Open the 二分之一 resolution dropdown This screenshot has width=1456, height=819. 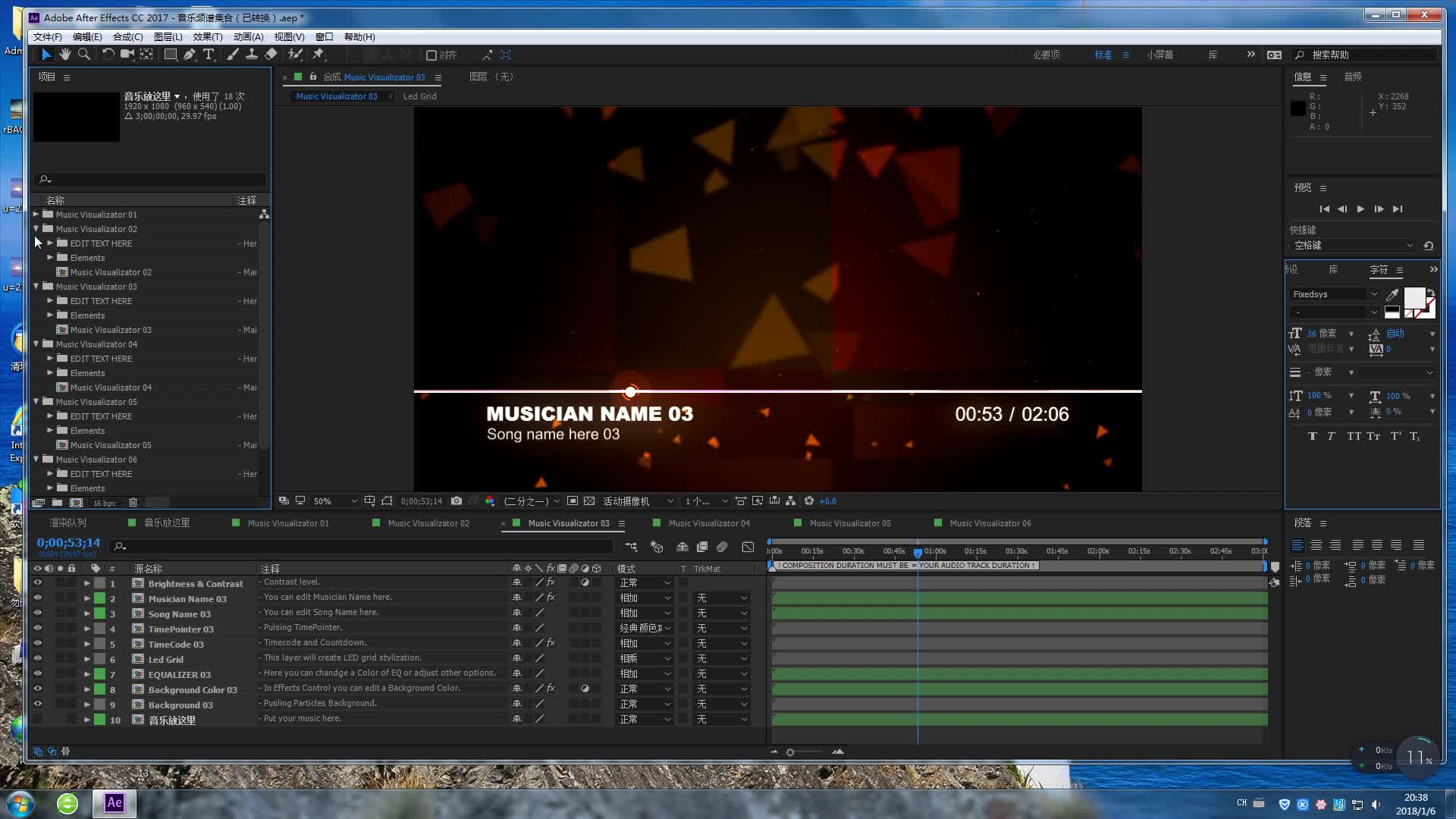(x=532, y=501)
